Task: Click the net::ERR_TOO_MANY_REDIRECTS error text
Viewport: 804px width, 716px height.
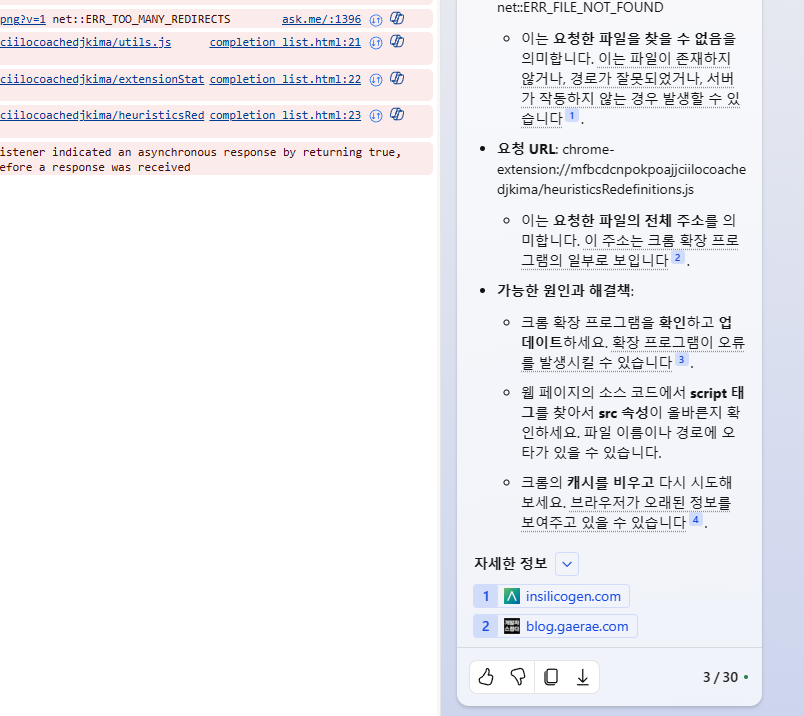Action: 142,19
